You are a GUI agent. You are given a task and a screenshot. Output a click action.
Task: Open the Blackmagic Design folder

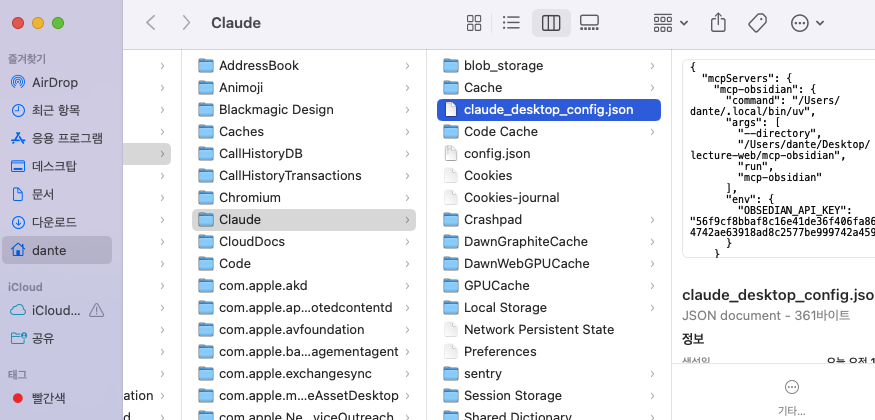click(x=304, y=110)
